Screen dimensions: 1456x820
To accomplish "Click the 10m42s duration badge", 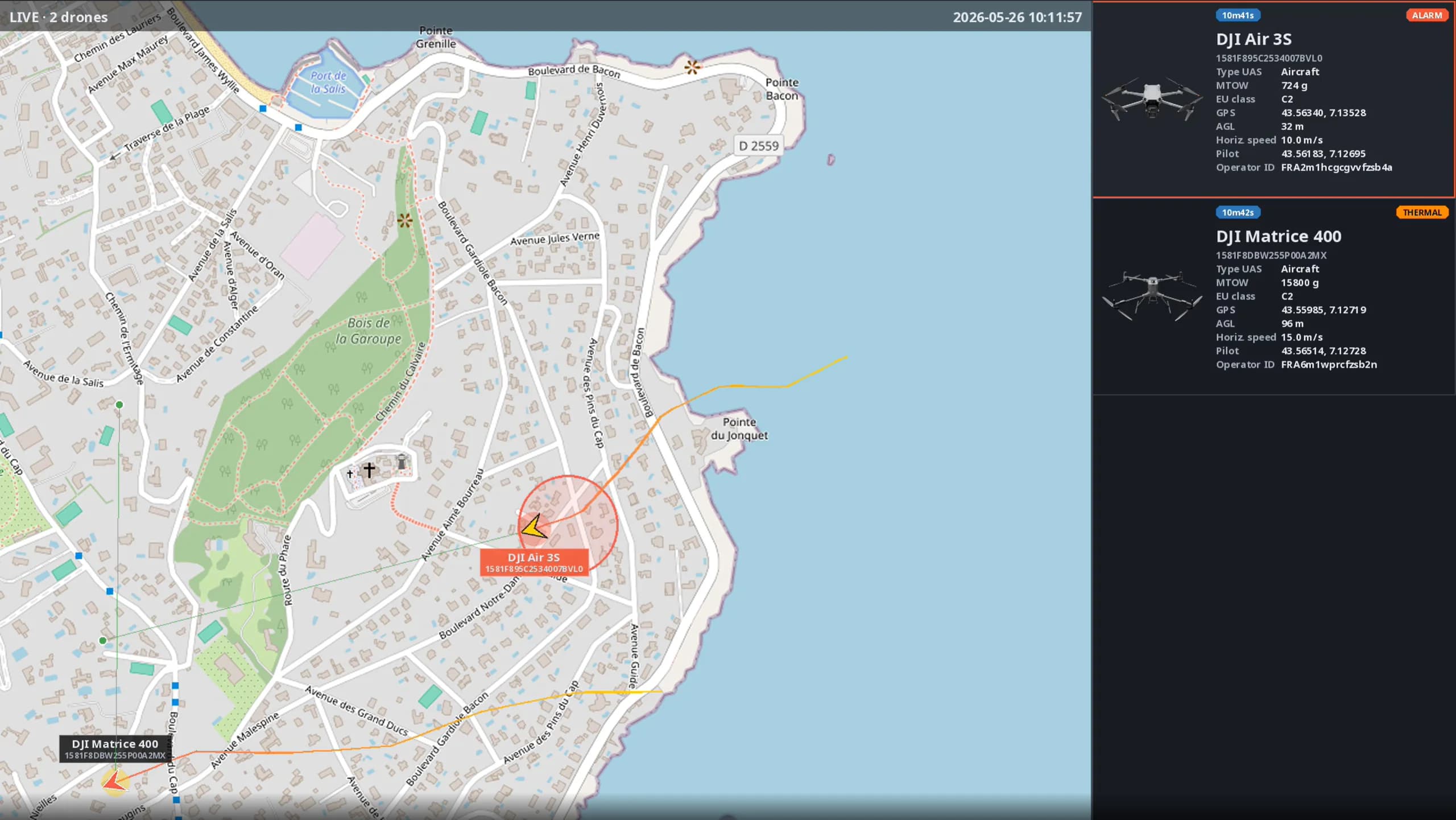I will pos(1238,212).
